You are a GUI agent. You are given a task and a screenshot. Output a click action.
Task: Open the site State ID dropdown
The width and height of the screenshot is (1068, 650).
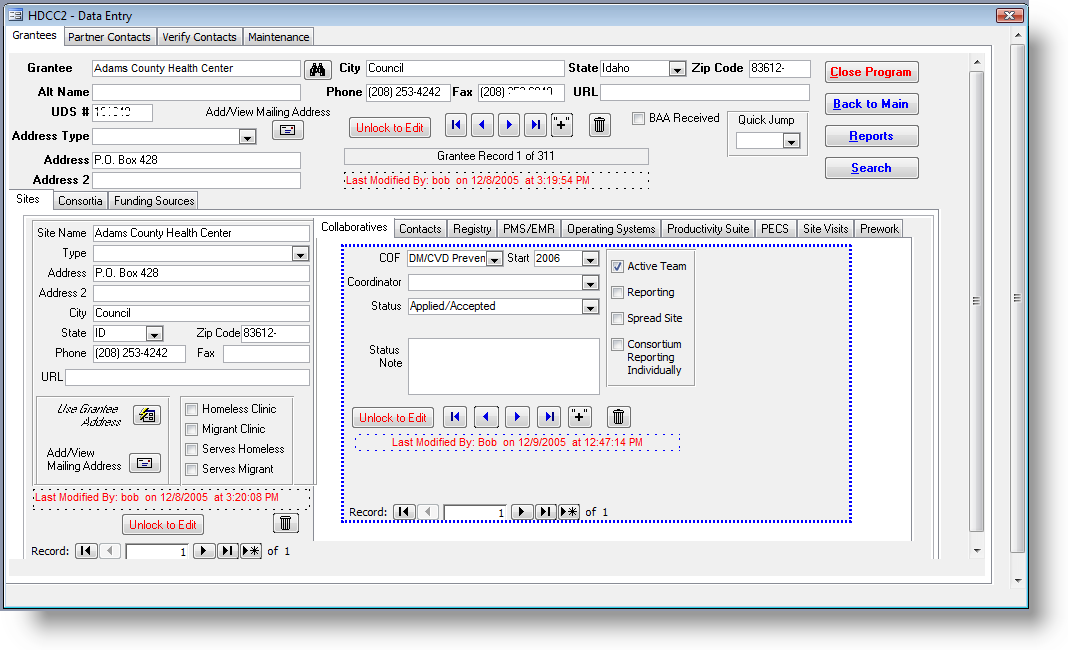coord(155,334)
